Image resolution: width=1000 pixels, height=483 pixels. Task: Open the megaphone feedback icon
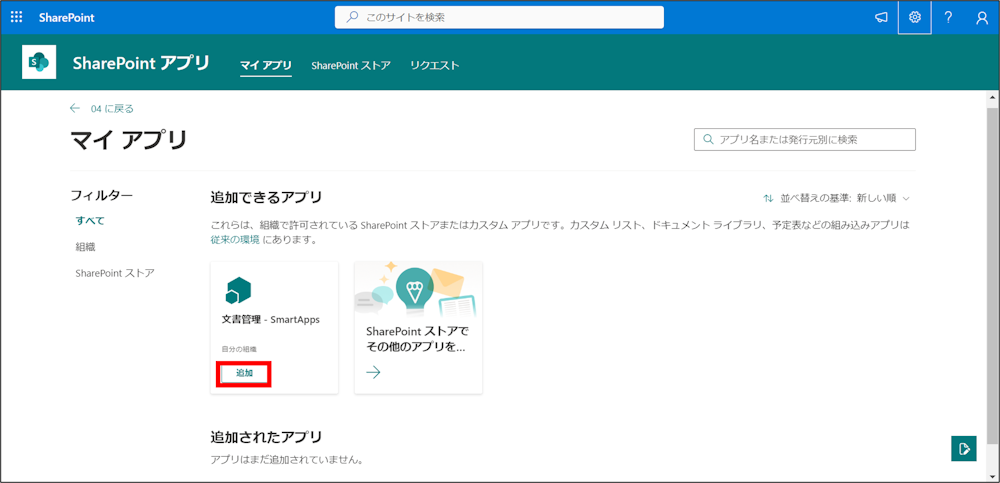point(881,18)
